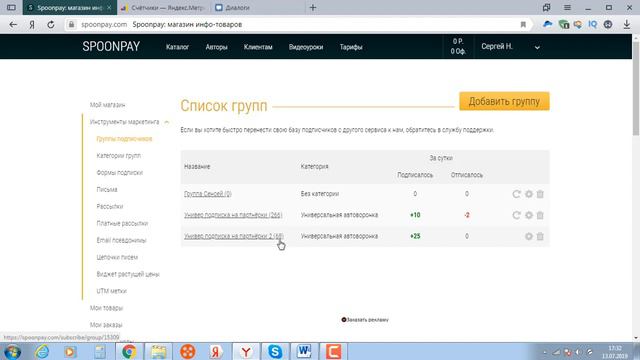Image resolution: width=640 pixels, height=360 pixels.
Task: Open the subscriber group link ending 2 (48)
Action: point(234,236)
